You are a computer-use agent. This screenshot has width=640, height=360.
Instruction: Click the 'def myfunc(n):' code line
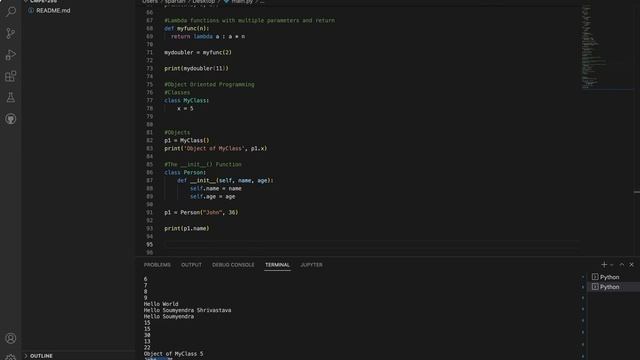[187, 28]
